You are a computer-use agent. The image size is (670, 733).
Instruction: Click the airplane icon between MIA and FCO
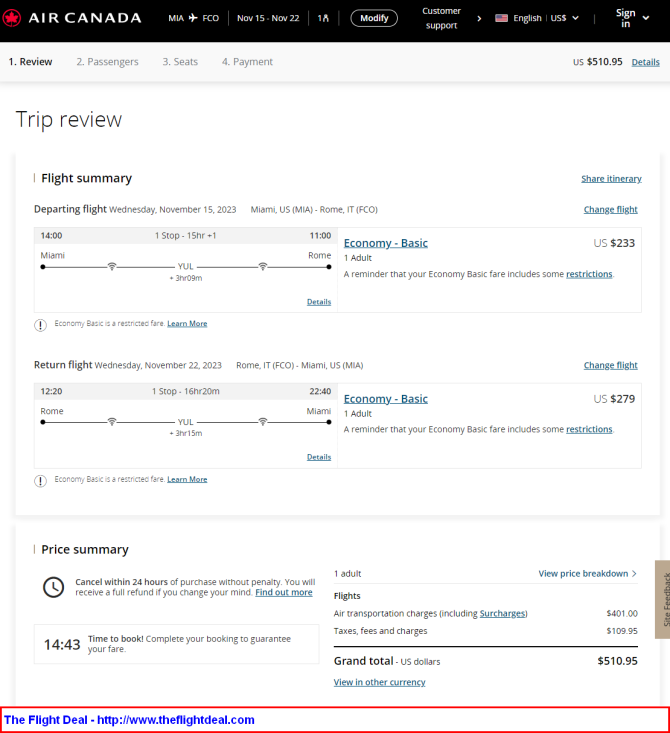pos(193,18)
